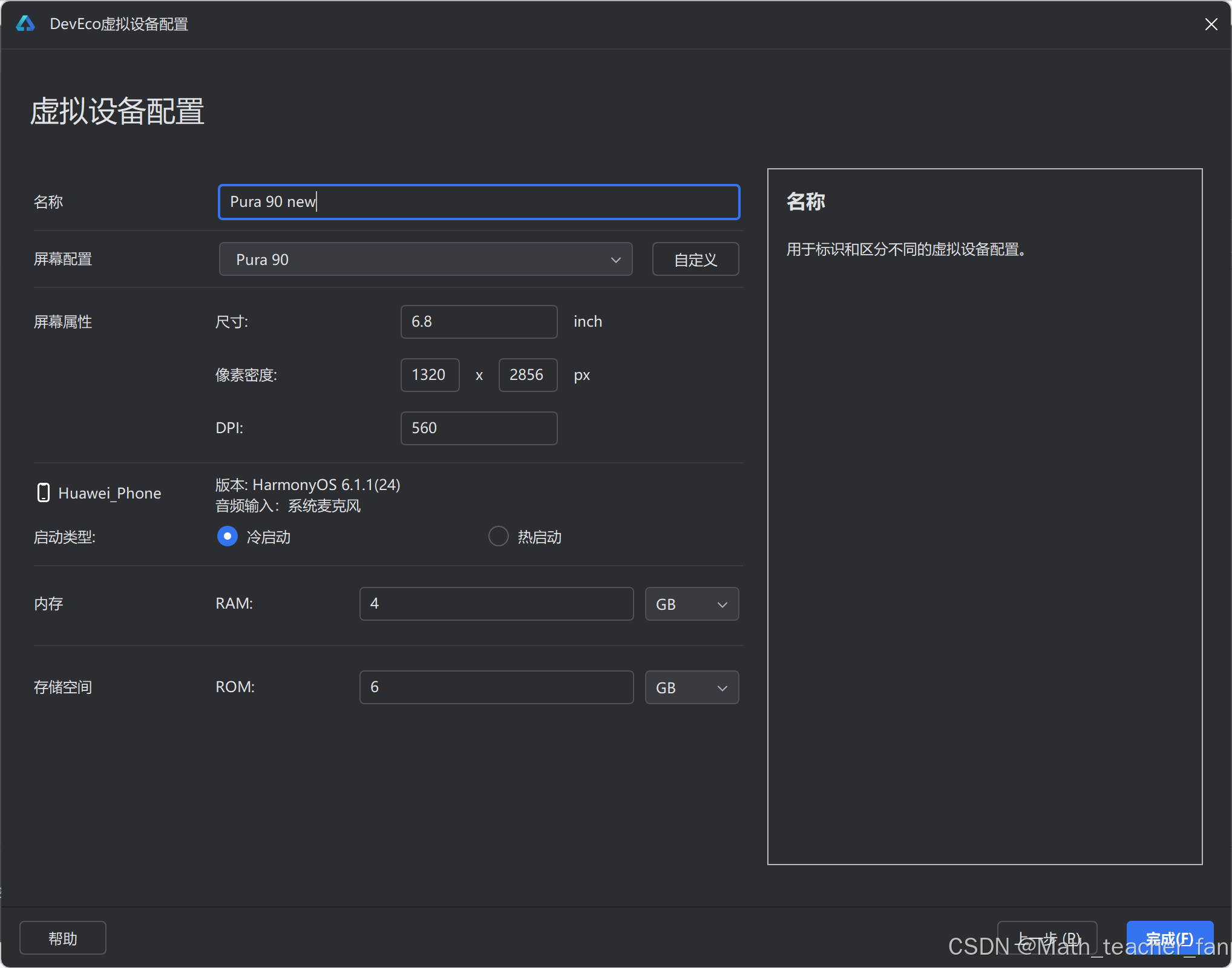
Task: Click the 像素密度 label
Action: coord(246,375)
